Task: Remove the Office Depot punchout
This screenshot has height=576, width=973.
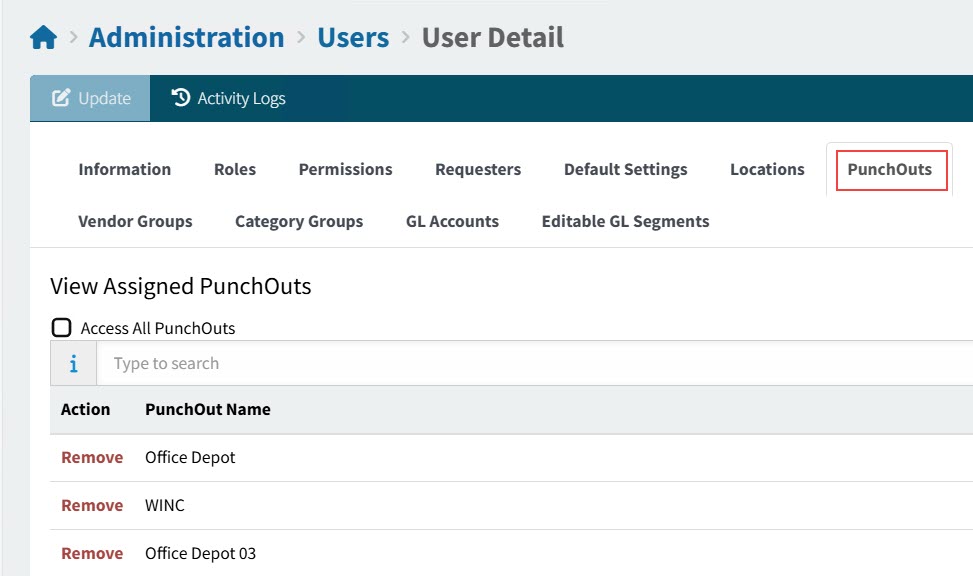Action: click(92, 457)
